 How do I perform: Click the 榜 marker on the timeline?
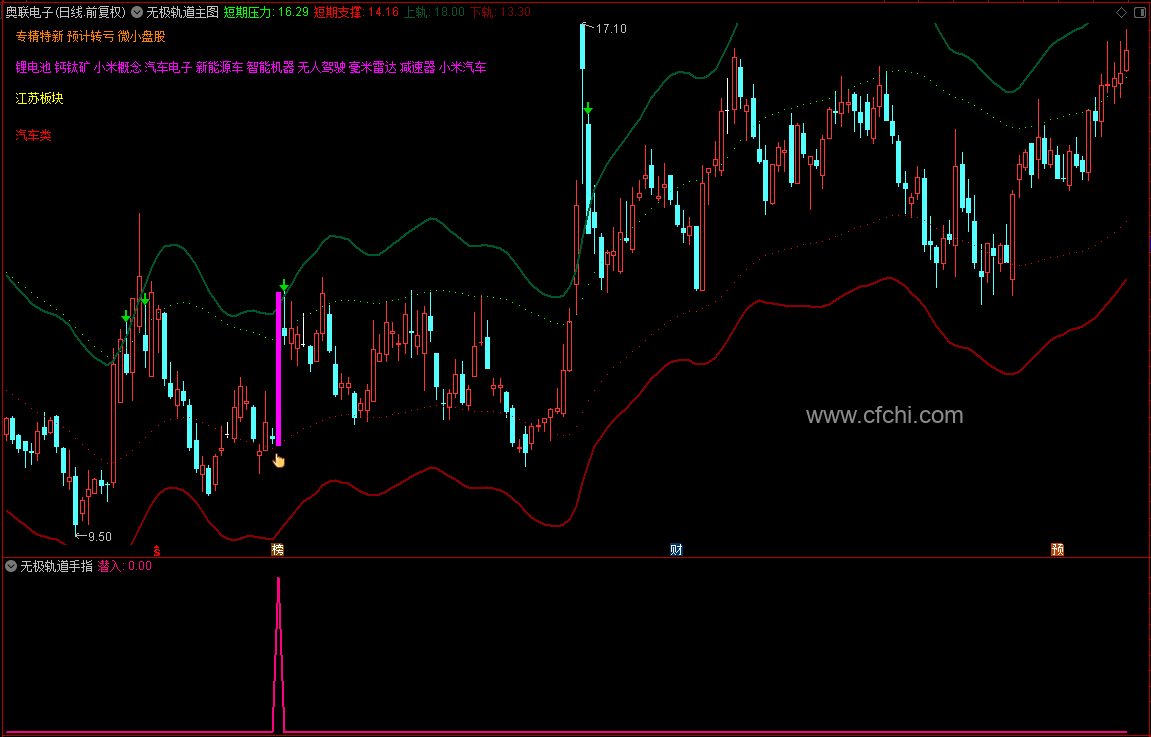tap(277, 549)
